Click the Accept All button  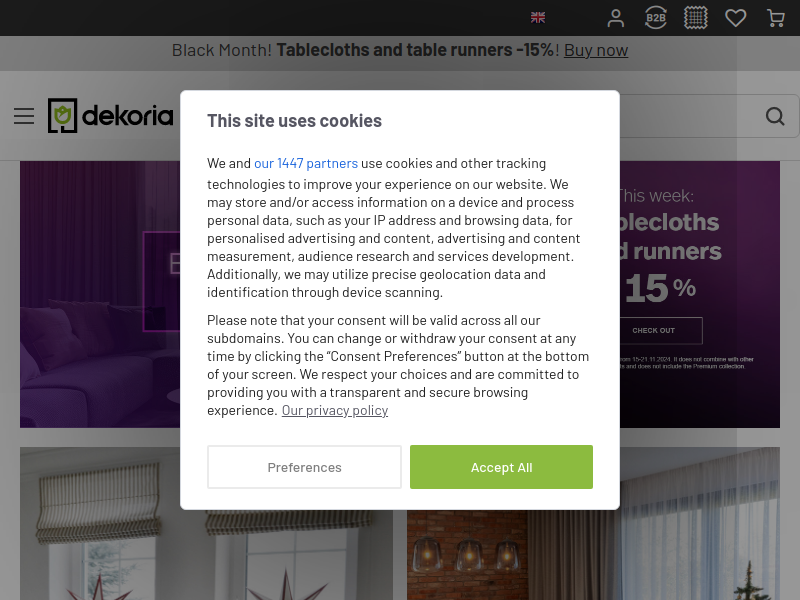(501, 467)
